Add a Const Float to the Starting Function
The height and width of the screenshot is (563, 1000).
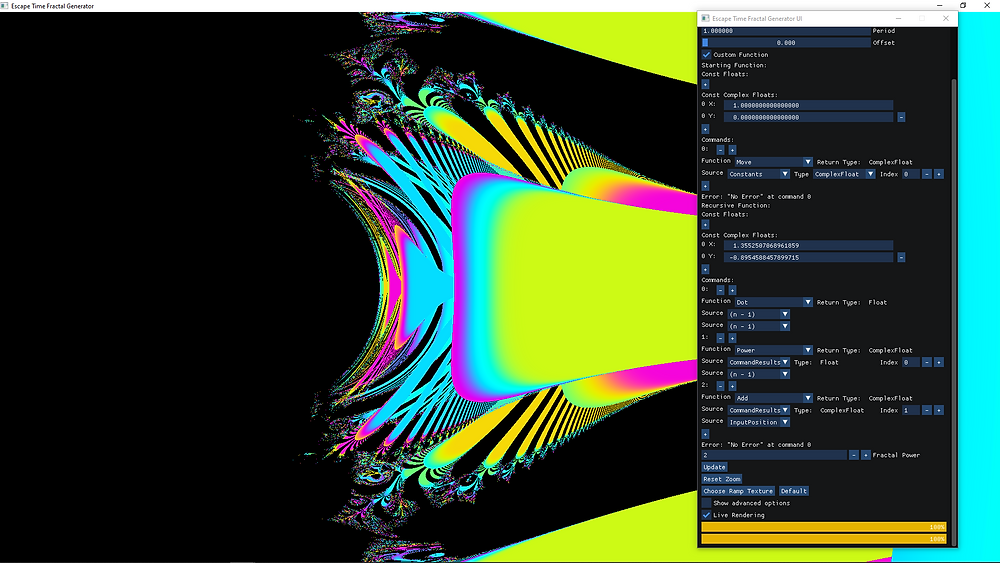(x=705, y=84)
